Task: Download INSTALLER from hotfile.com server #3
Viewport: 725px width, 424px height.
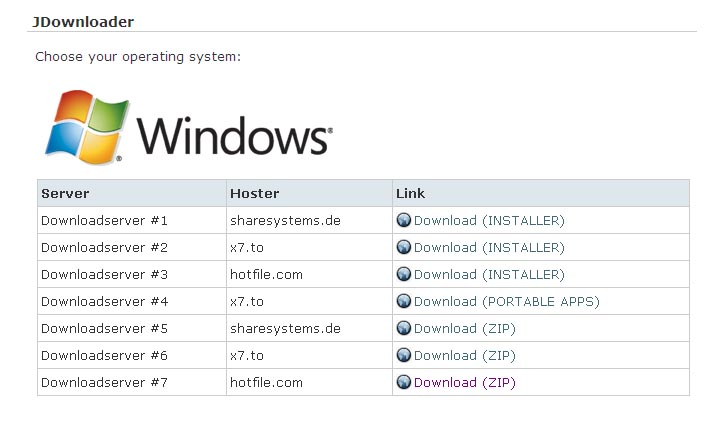Action: (x=489, y=274)
